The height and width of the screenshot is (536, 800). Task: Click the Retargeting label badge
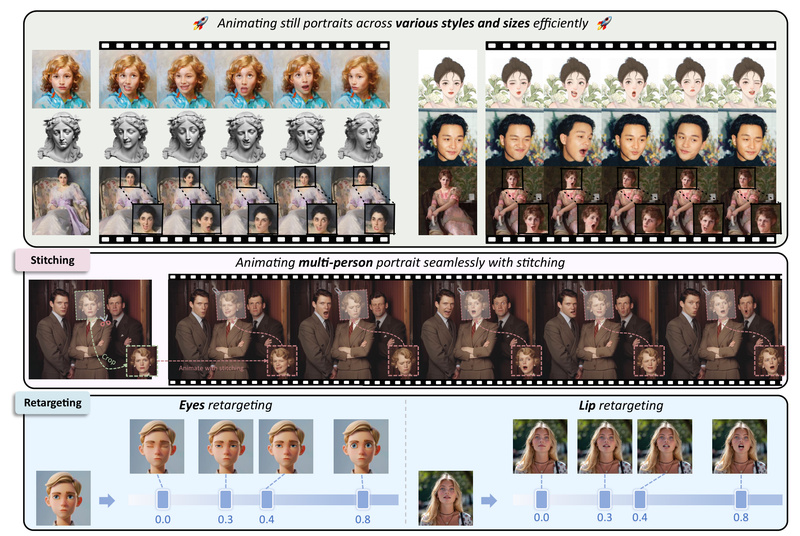(x=52, y=403)
